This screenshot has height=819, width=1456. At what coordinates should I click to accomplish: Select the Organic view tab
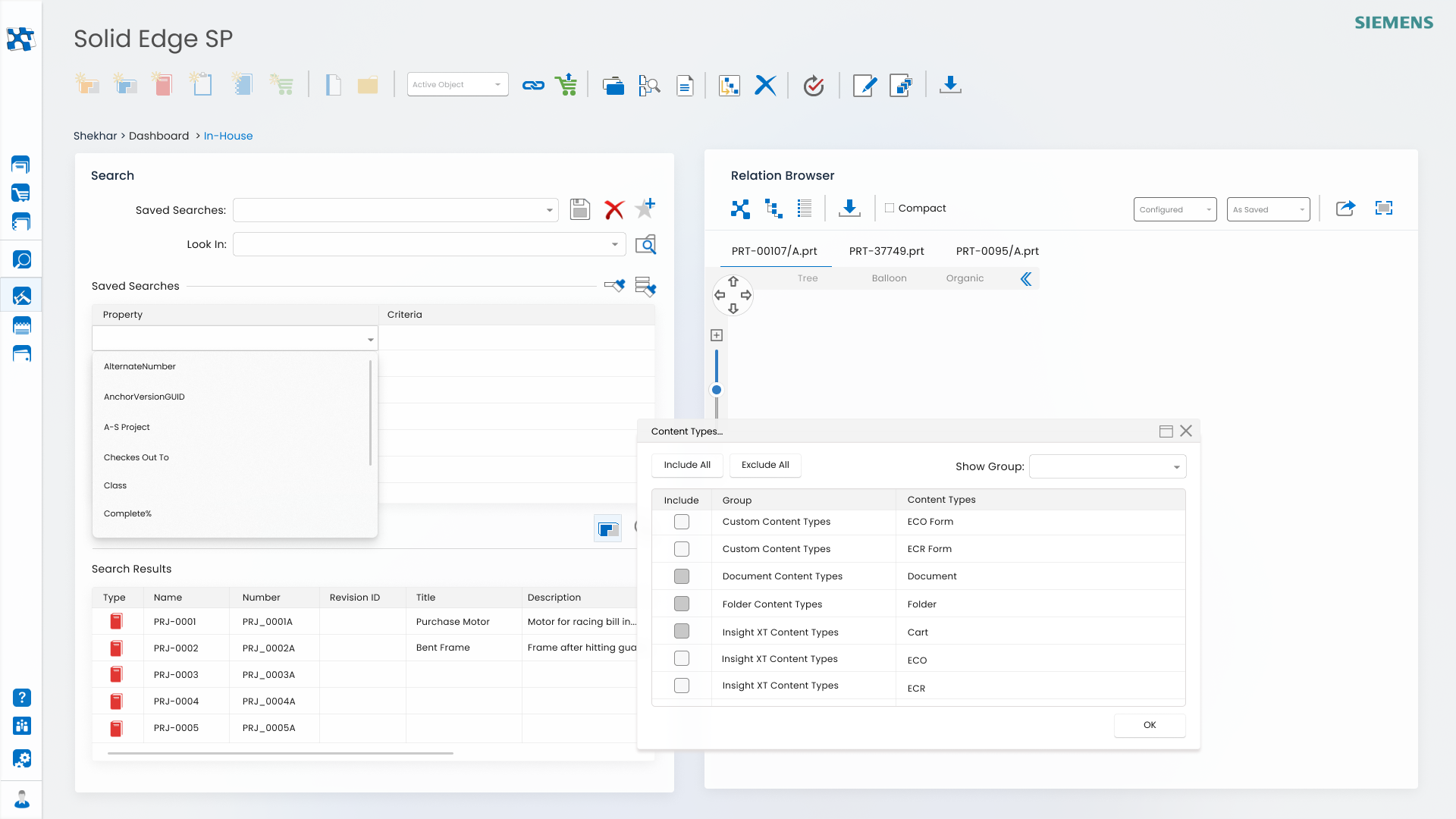(965, 278)
